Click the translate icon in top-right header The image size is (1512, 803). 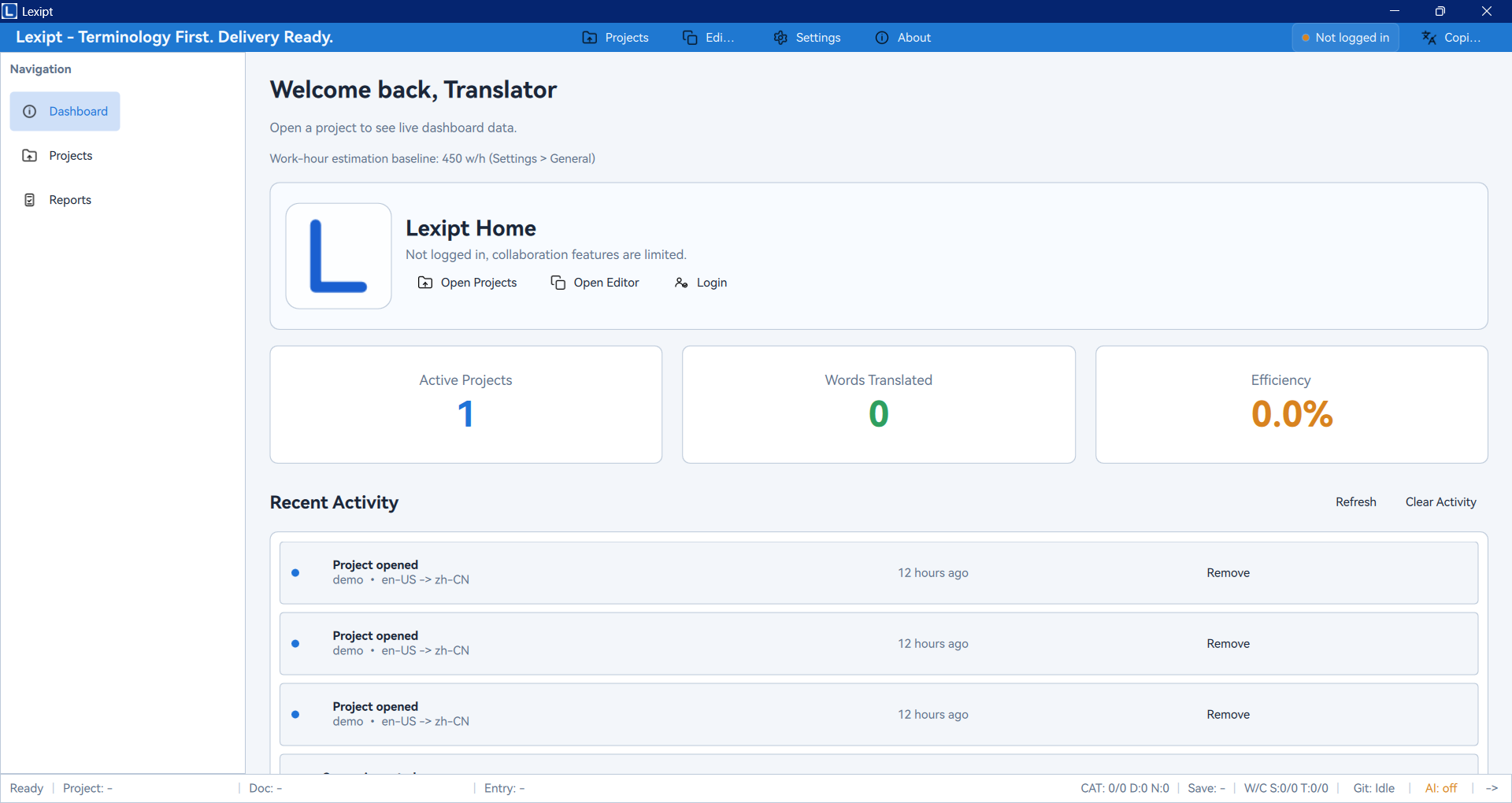[x=1429, y=38]
